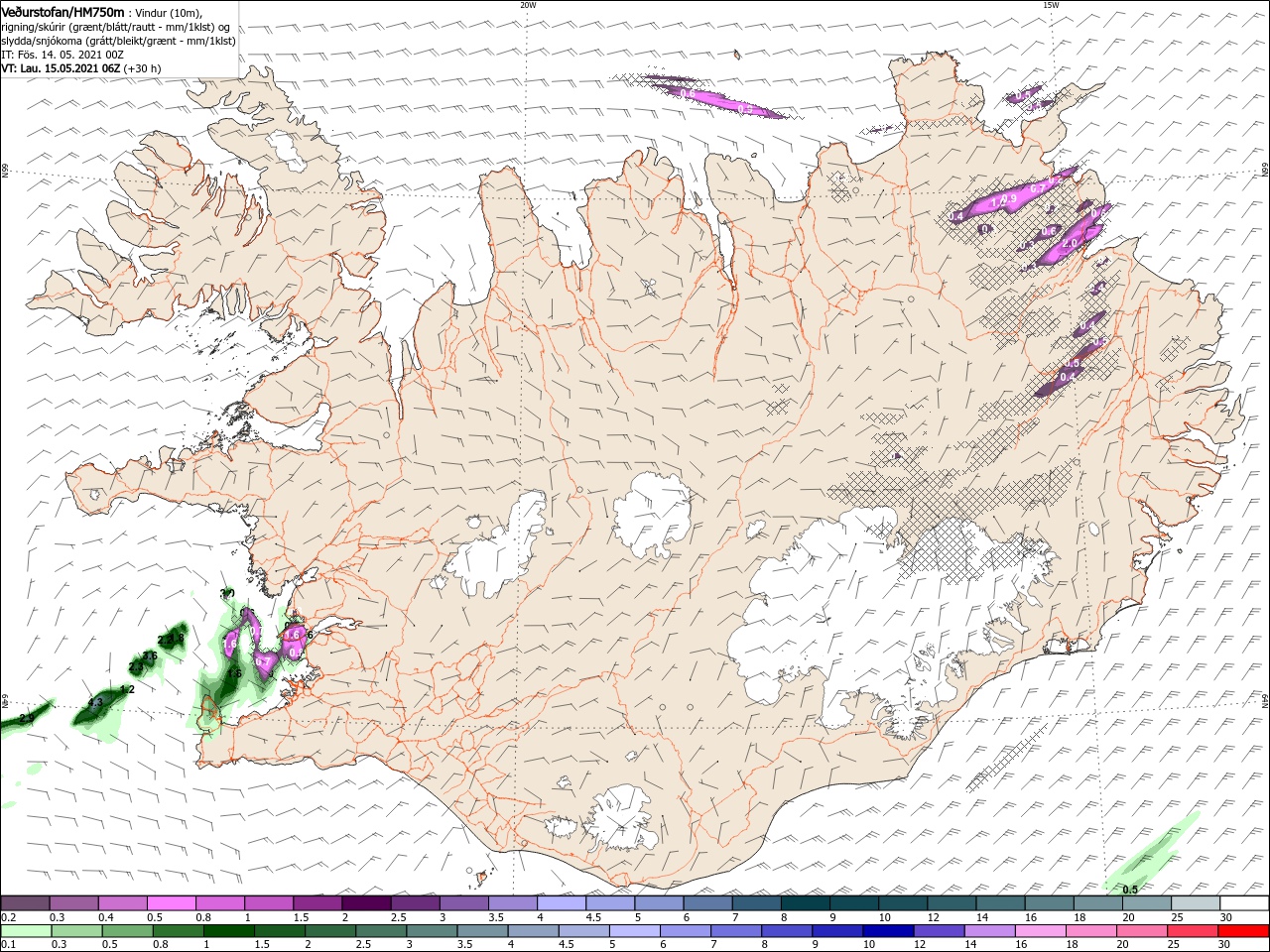
Task: Select top-row lavender swatch labeled 4
Action: 562,903
